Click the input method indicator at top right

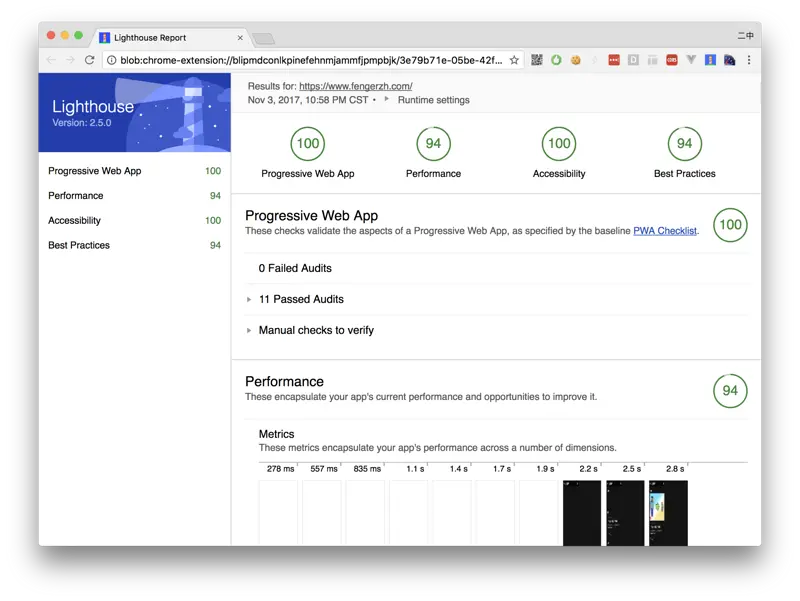pyautogui.click(x=745, y=35)
